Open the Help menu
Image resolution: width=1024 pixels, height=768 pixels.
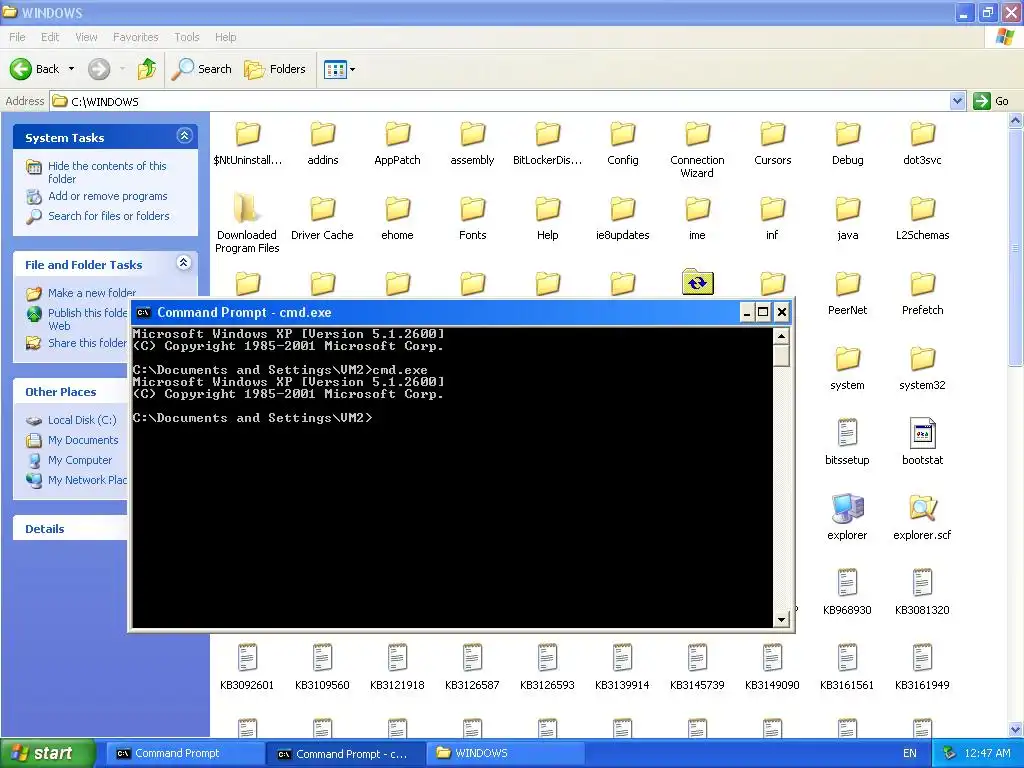[225, 37]
